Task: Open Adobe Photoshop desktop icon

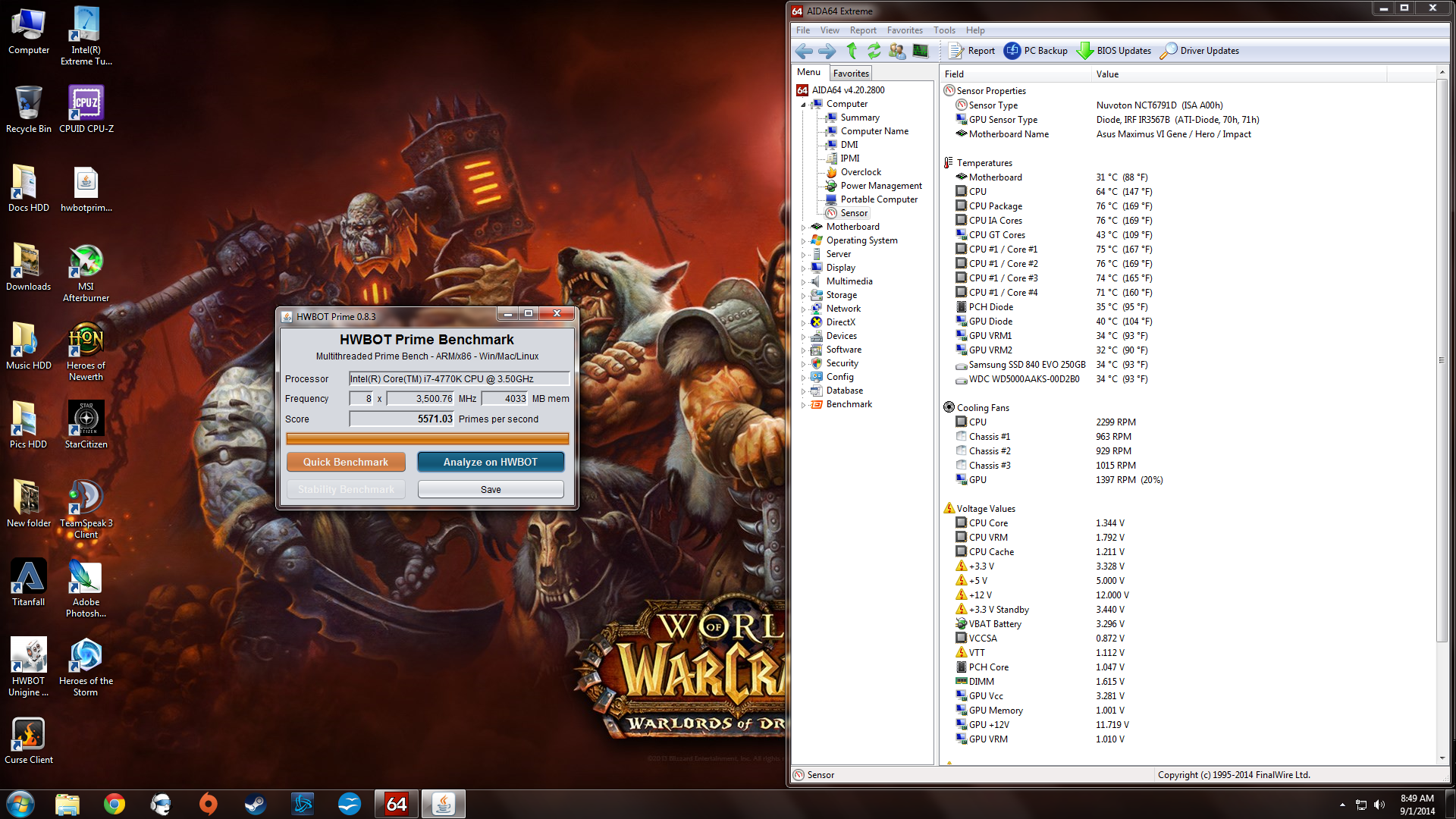Action: (x=86, y=588)
